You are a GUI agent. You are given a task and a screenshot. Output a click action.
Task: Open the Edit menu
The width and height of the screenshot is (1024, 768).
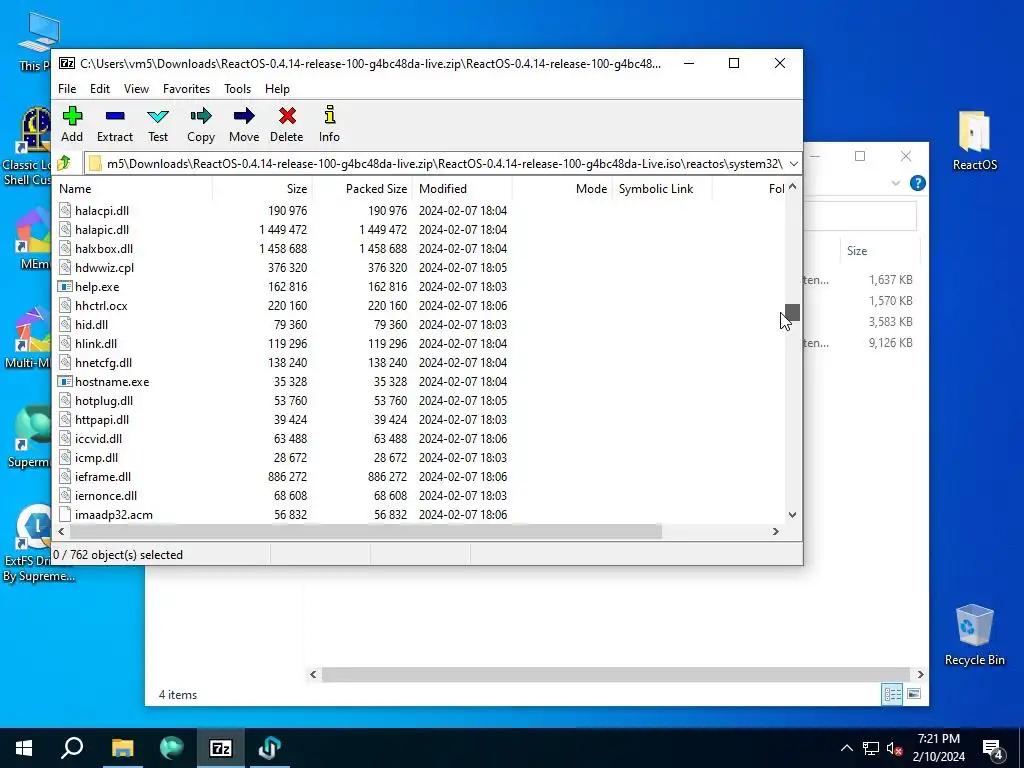coord(99,89)
